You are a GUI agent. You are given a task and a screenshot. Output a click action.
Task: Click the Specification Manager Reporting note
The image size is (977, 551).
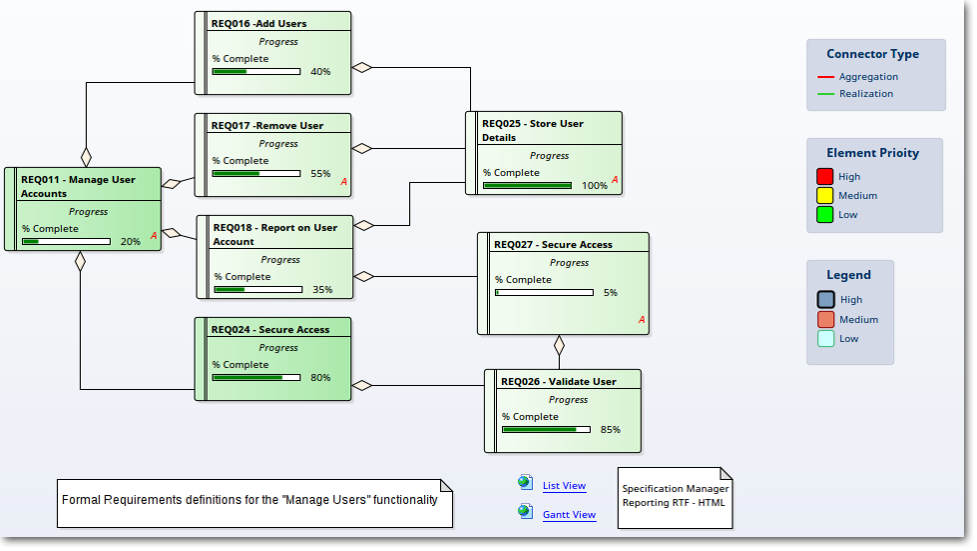(x=675, y=496)
